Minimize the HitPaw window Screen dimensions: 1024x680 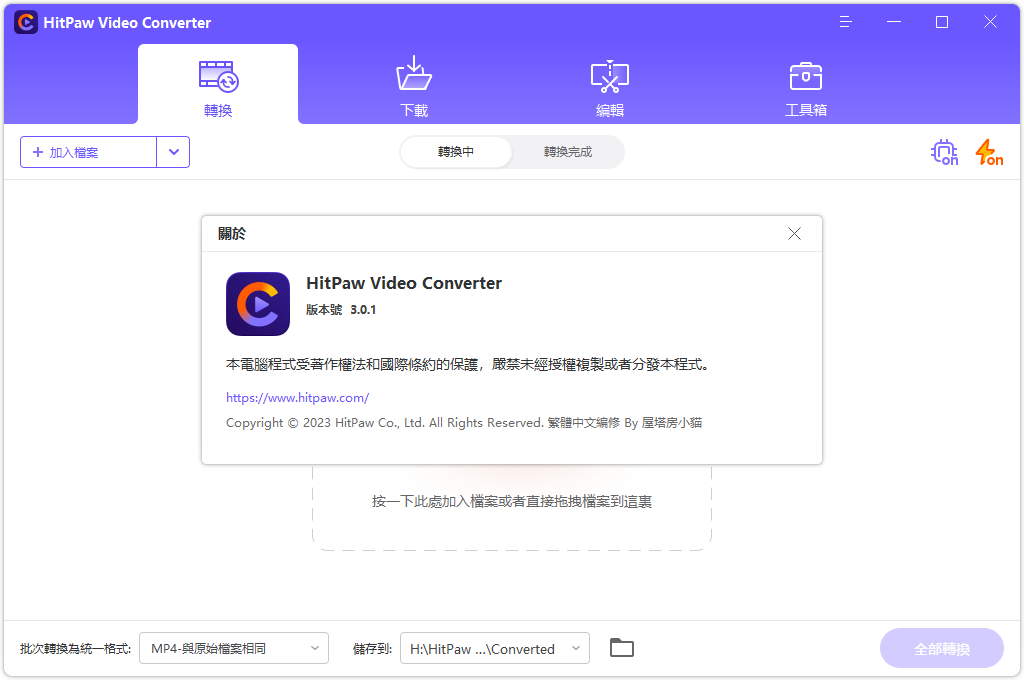click(x=893, y=22)
